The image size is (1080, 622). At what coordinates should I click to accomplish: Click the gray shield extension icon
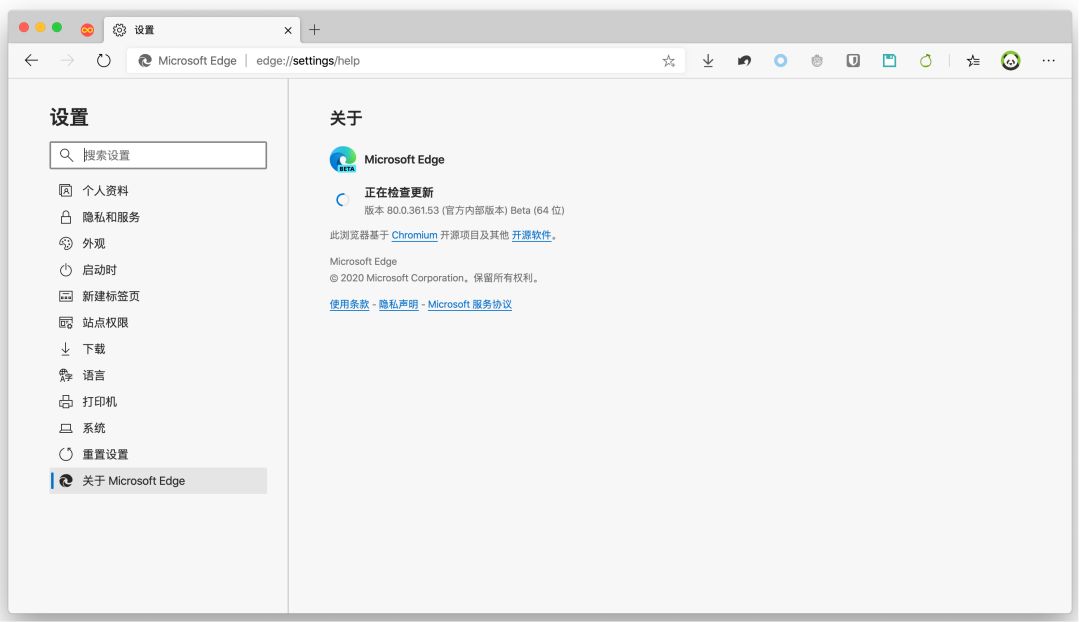pos(817,61)
